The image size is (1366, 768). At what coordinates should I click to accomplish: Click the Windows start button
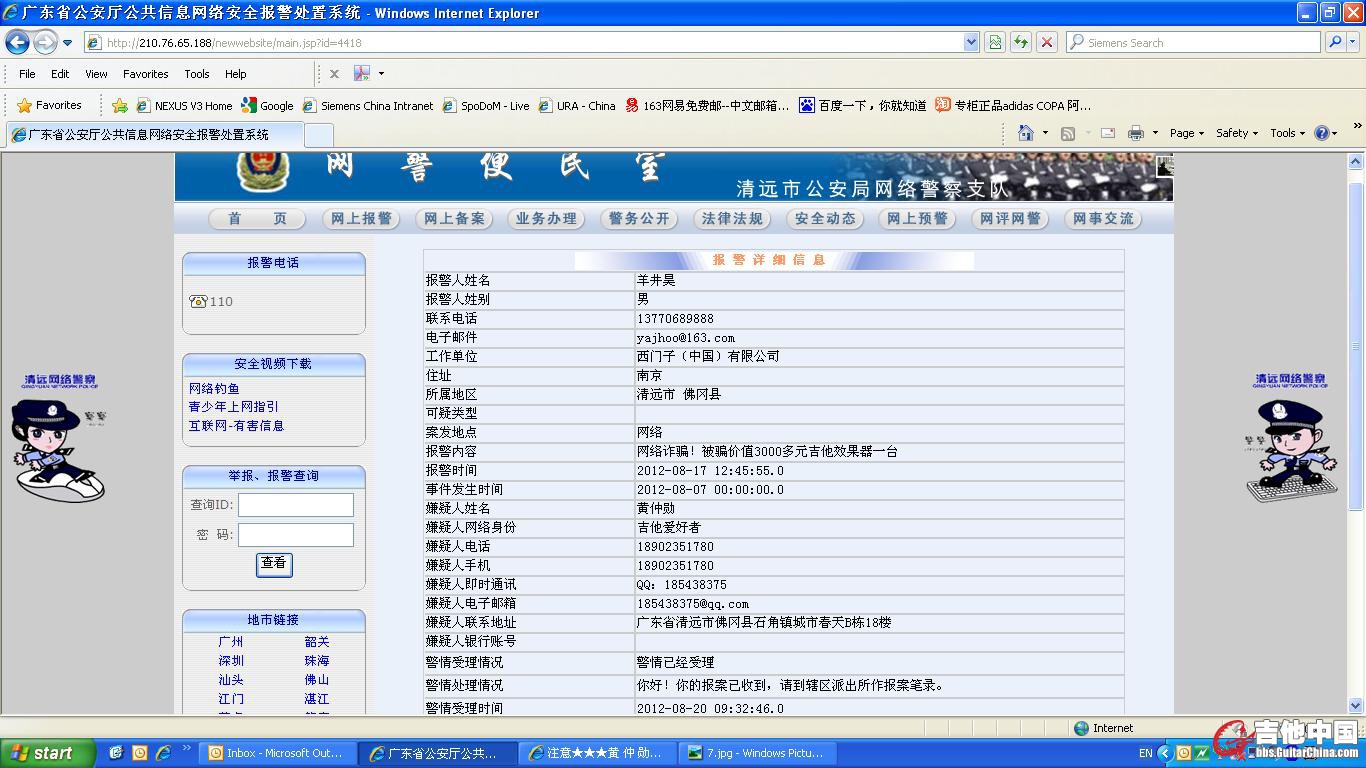[x=47, y=753]
